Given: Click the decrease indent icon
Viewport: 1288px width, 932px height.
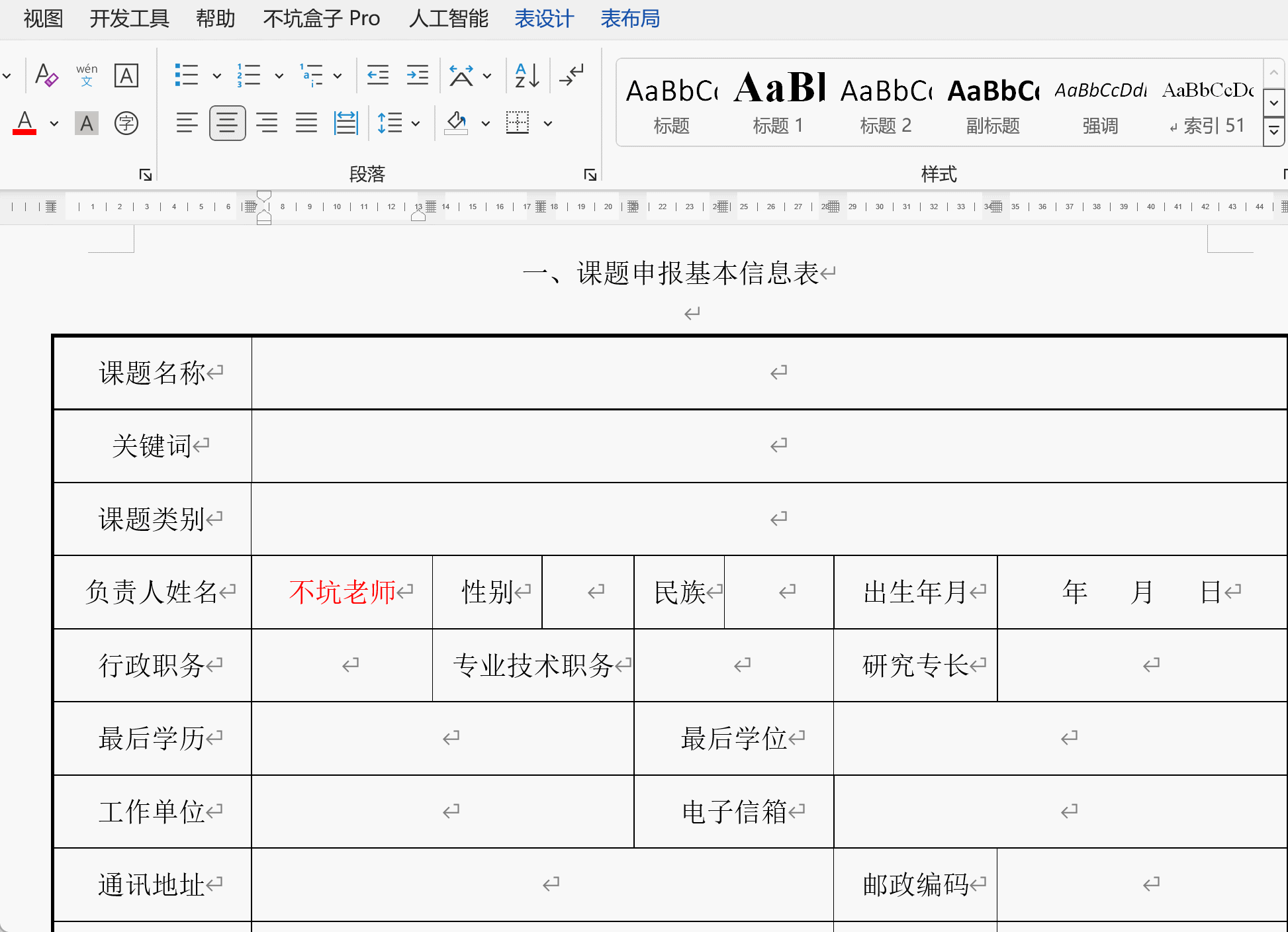Looking at the screenshot, I should pos(378,75).
